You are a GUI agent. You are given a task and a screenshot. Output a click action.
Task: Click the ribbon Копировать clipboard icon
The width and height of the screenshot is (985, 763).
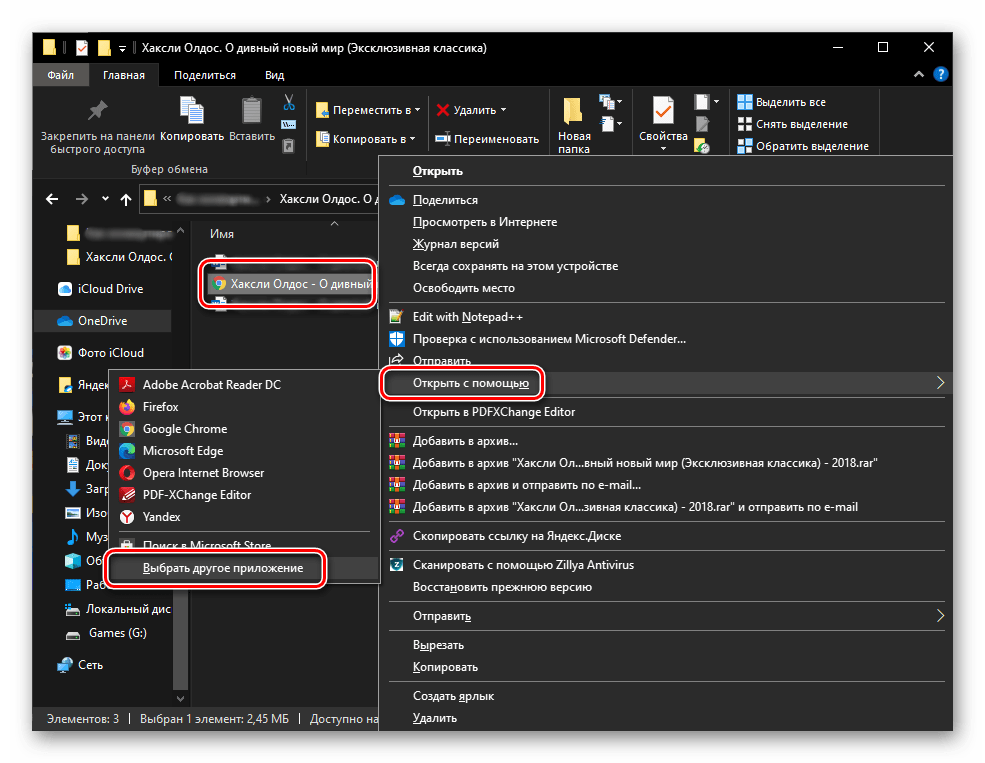tap(192, 111)
